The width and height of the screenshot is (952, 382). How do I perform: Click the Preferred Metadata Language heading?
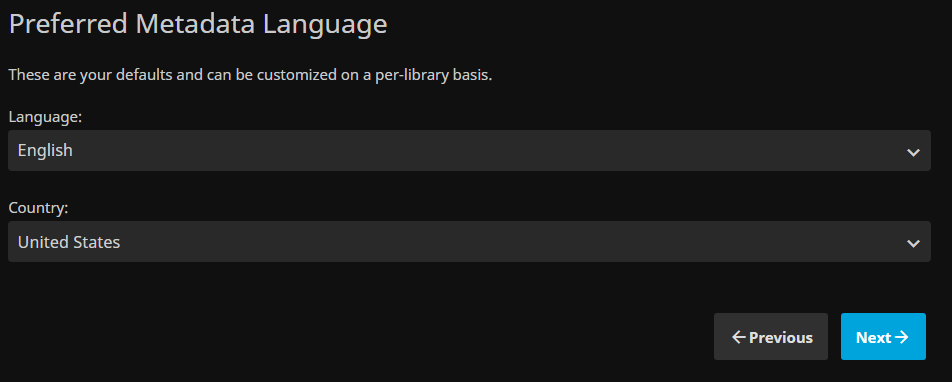198,25
